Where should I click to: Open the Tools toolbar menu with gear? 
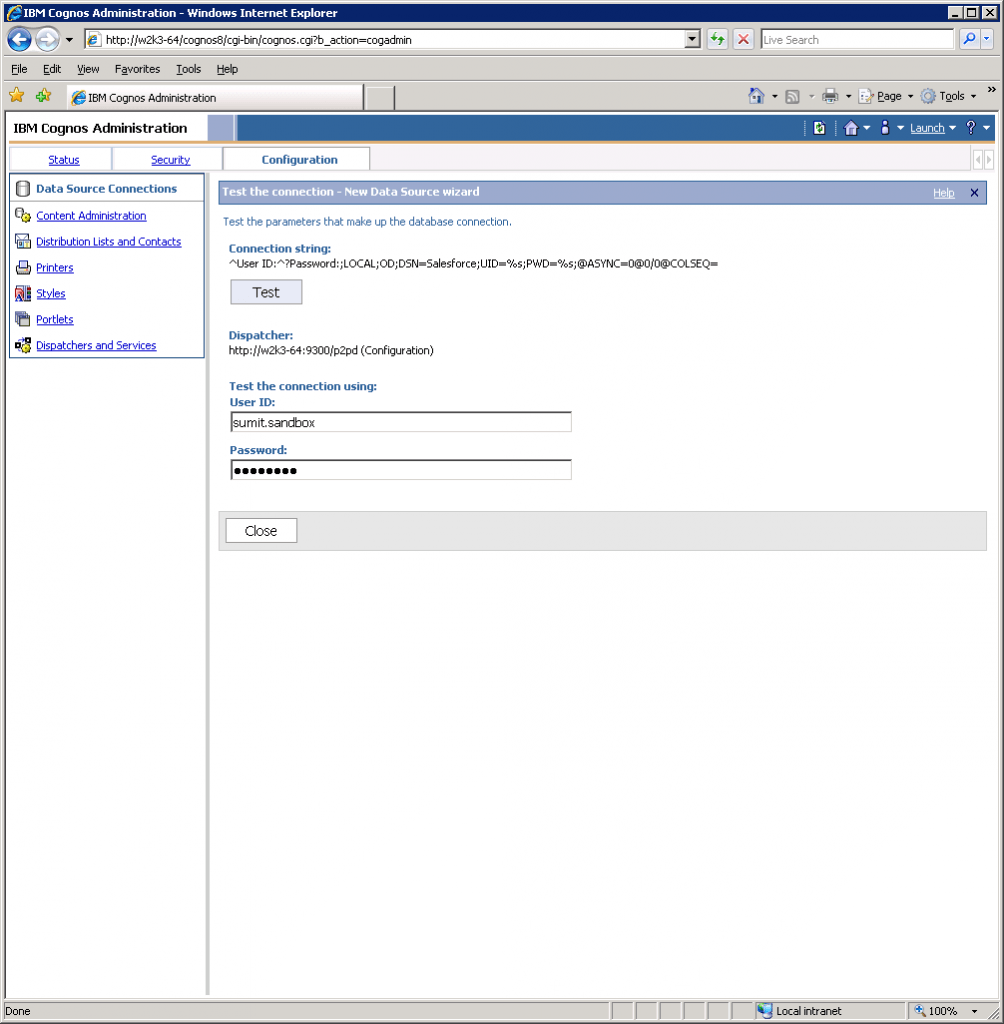(x=948, y=96)
